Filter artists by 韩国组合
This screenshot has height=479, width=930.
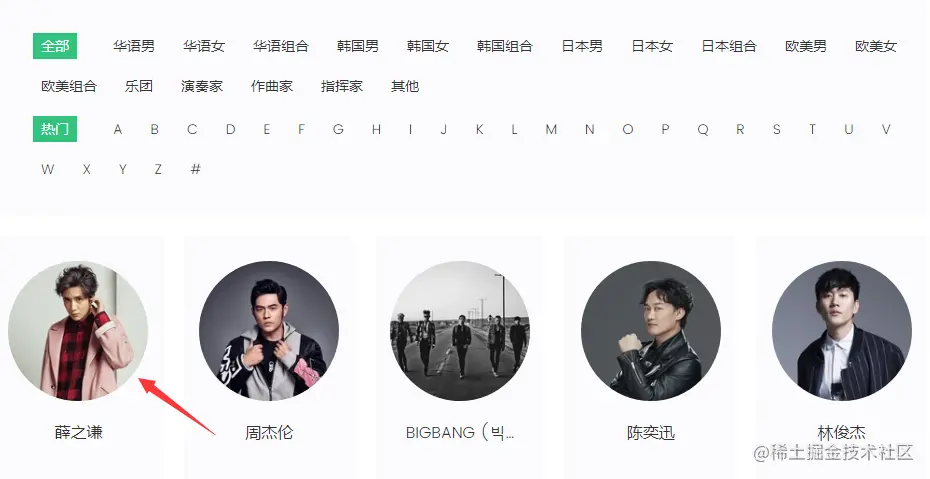pyautogui.click(x=505, y=46)
